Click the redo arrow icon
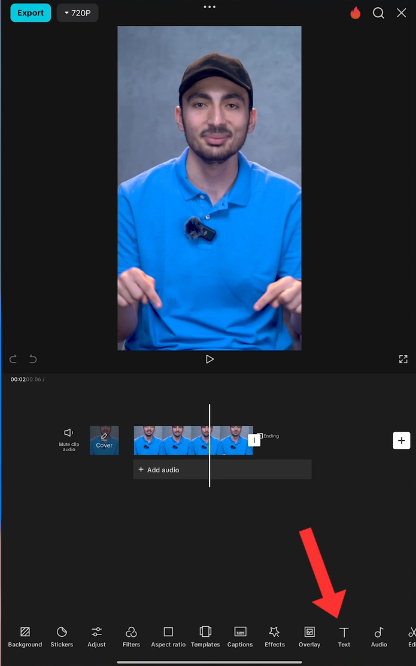The height and width of the screenshot is (666, 416). pos(13,359)
